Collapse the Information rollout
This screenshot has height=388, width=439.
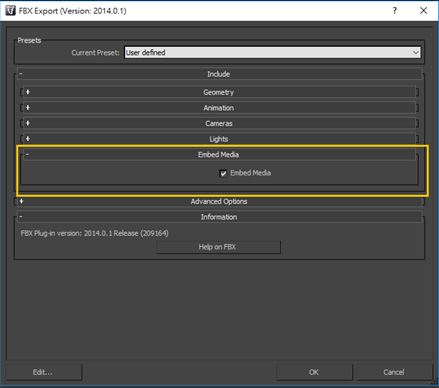coord(219,217)
